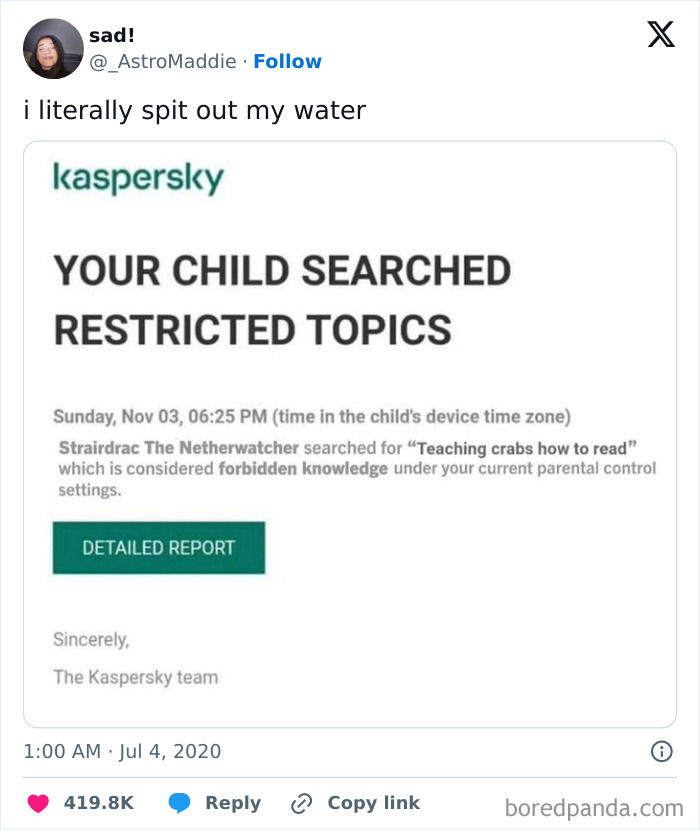Click the "i literally spit out my water" text
700x830 pixels.
tap(195, 109)
